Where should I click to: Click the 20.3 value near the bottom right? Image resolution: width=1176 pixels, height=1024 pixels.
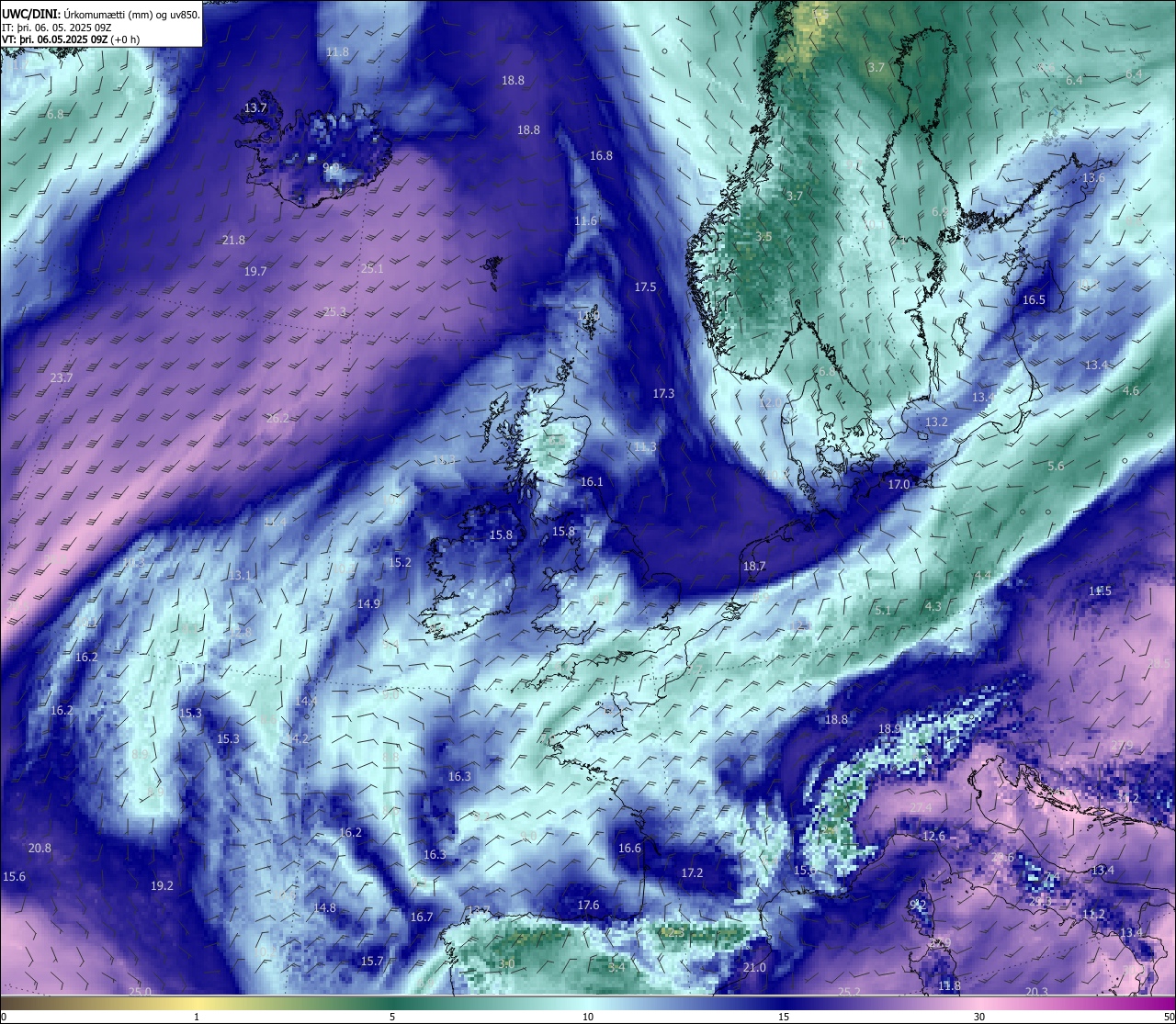(x=1036, y=992)
